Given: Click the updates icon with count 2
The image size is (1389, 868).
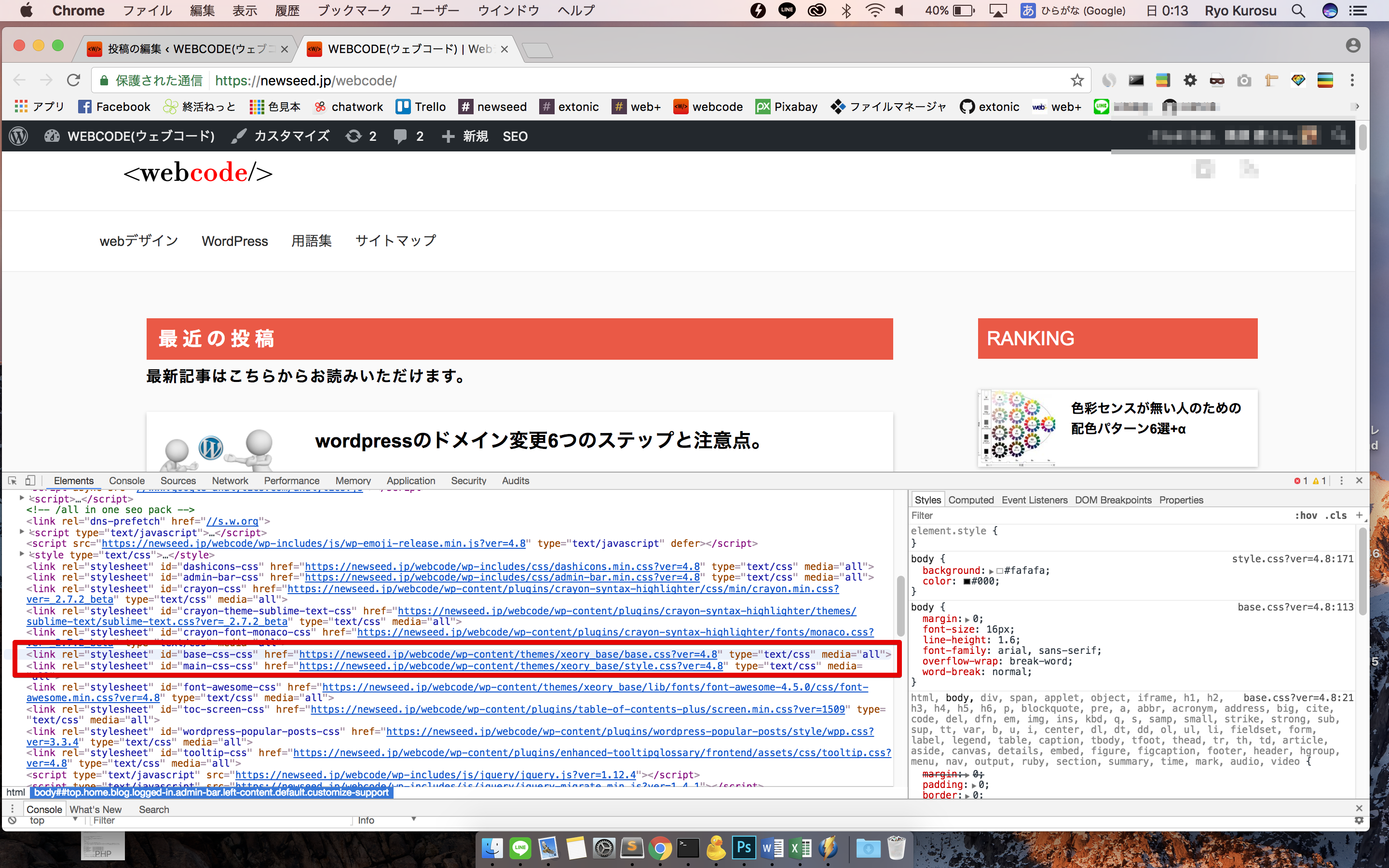Looking at the screenshot, I should click(x=361, y=136).
